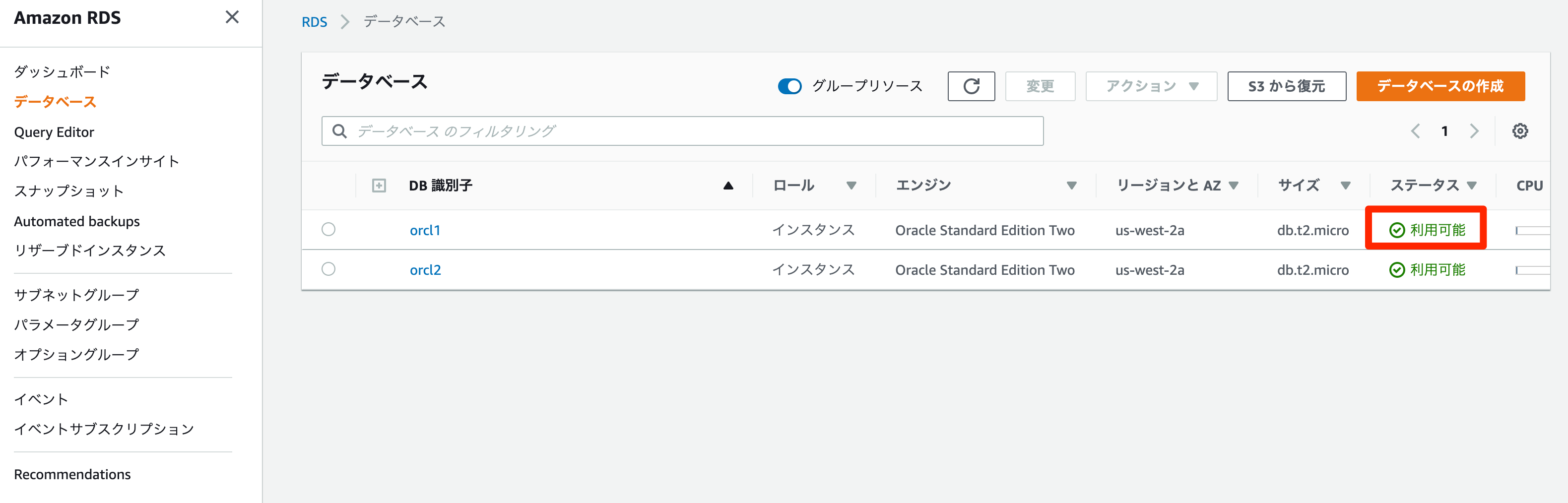This screenshot has width=1568, height=503.
Task: Open the orcl1 database details link
Action: pos(425,230)
